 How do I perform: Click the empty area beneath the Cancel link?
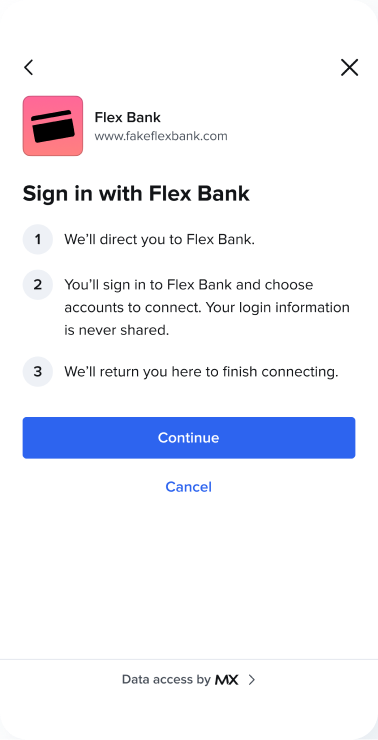189,576
